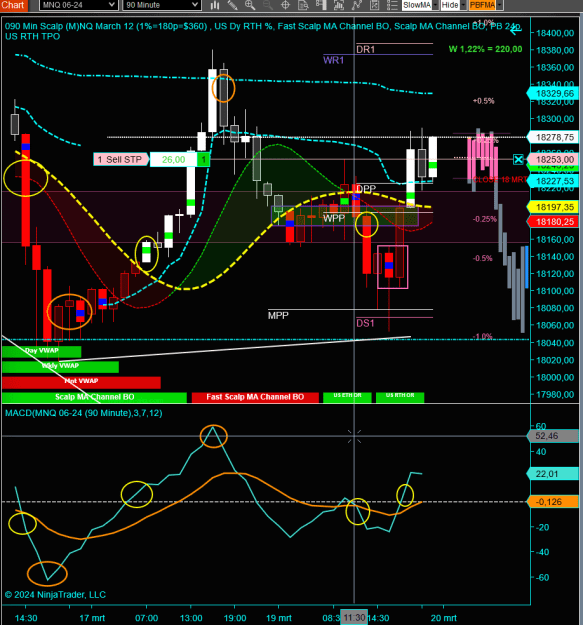Viewport: 583px width, 625px height.
Task: Click the SlowMA button
Action: click(x=417, y=5)
